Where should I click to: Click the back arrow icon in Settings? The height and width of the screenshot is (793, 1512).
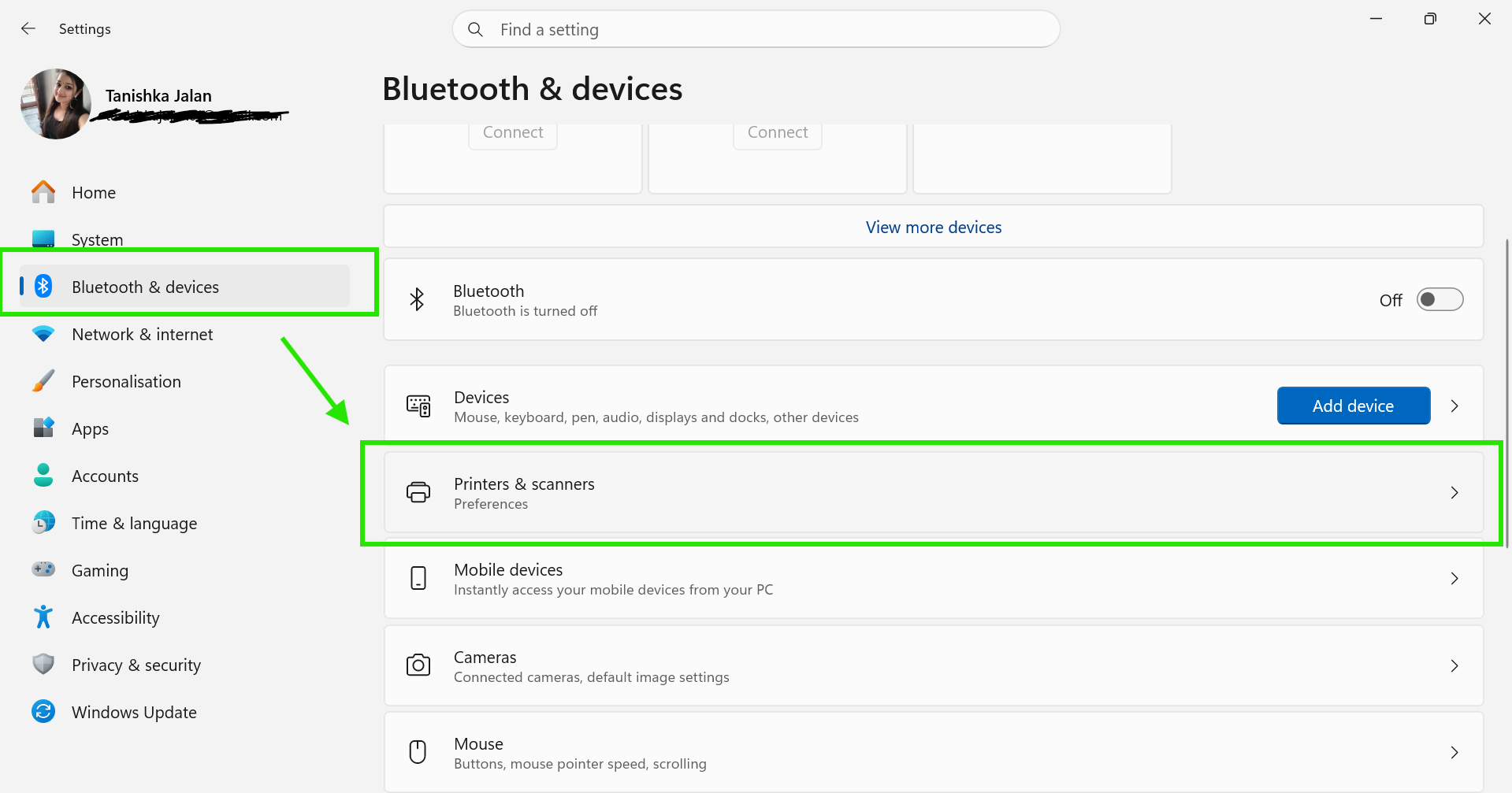click(x=28, y=29)
